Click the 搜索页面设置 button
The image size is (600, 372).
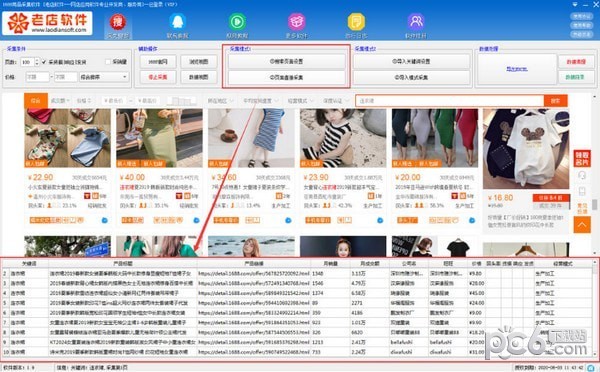click(286, 61)
